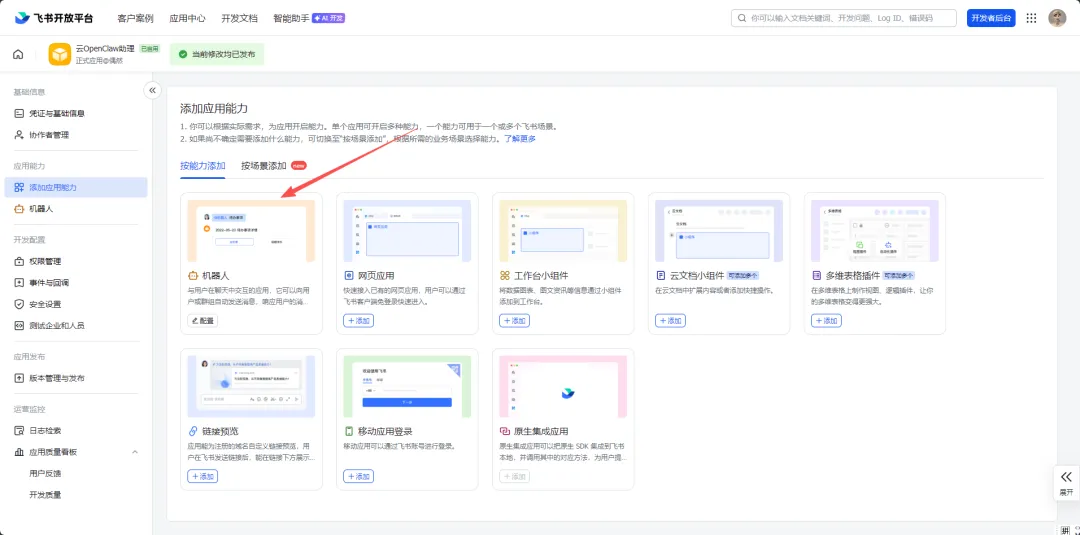Click the 添加应用能力 sidebar icon

click(x=19, y=187)
